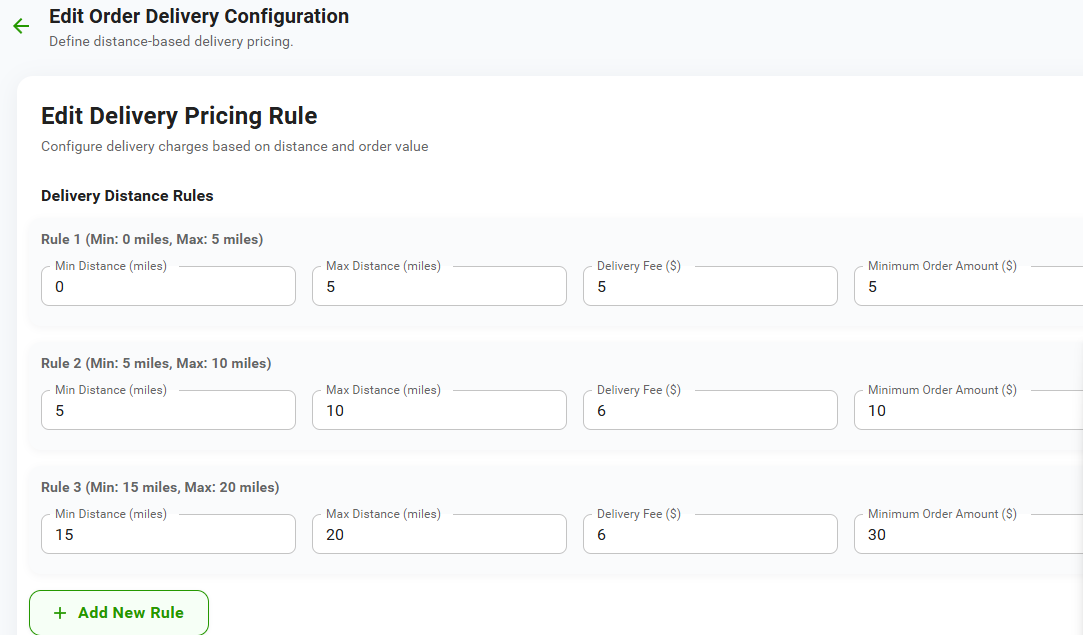The image size is (1083, 635).
Task: Select the Rule 3 Delivery Fee input
Action: tap(710, 535)
